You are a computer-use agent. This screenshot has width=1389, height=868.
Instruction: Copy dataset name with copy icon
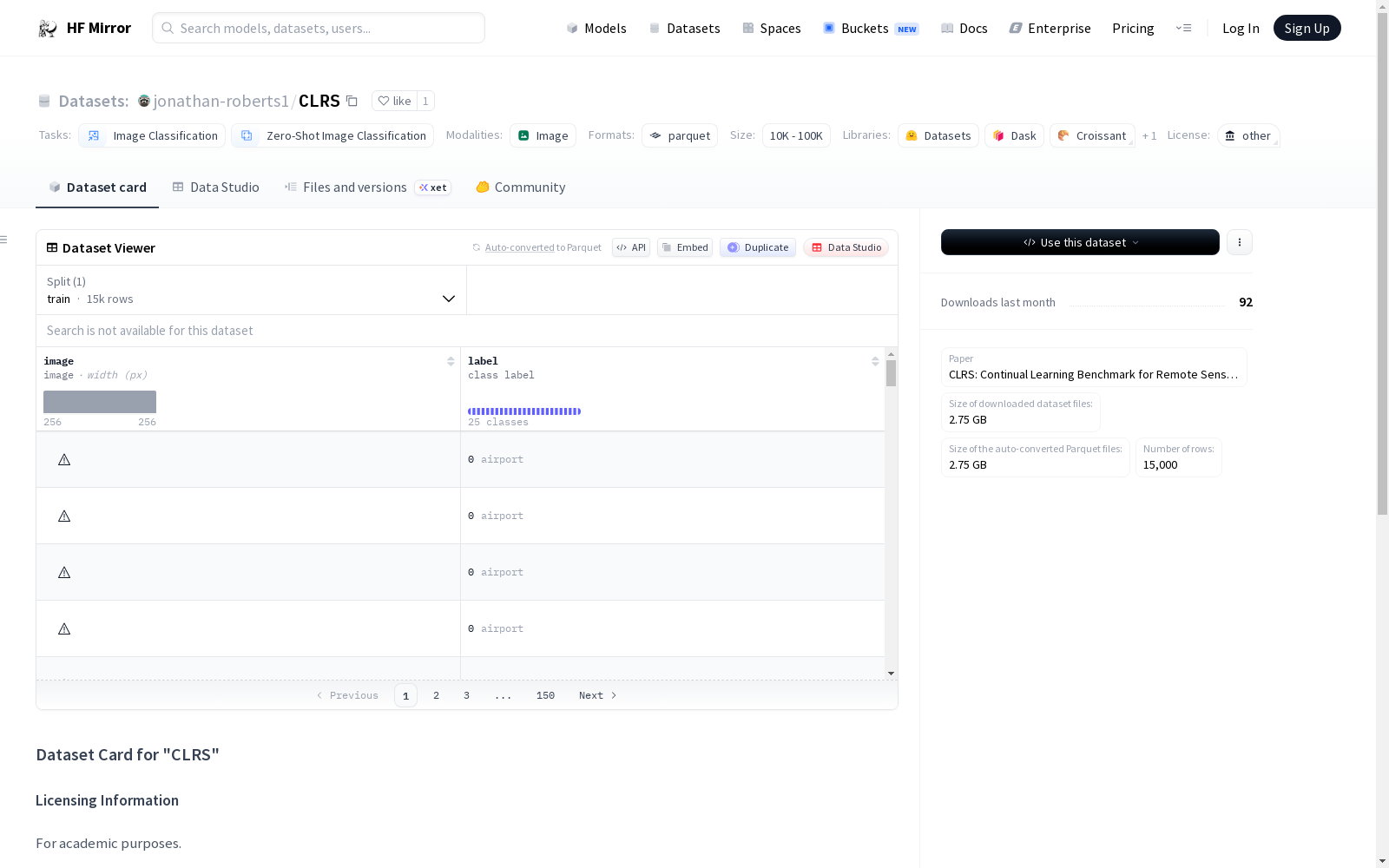[x=352, y=101]
